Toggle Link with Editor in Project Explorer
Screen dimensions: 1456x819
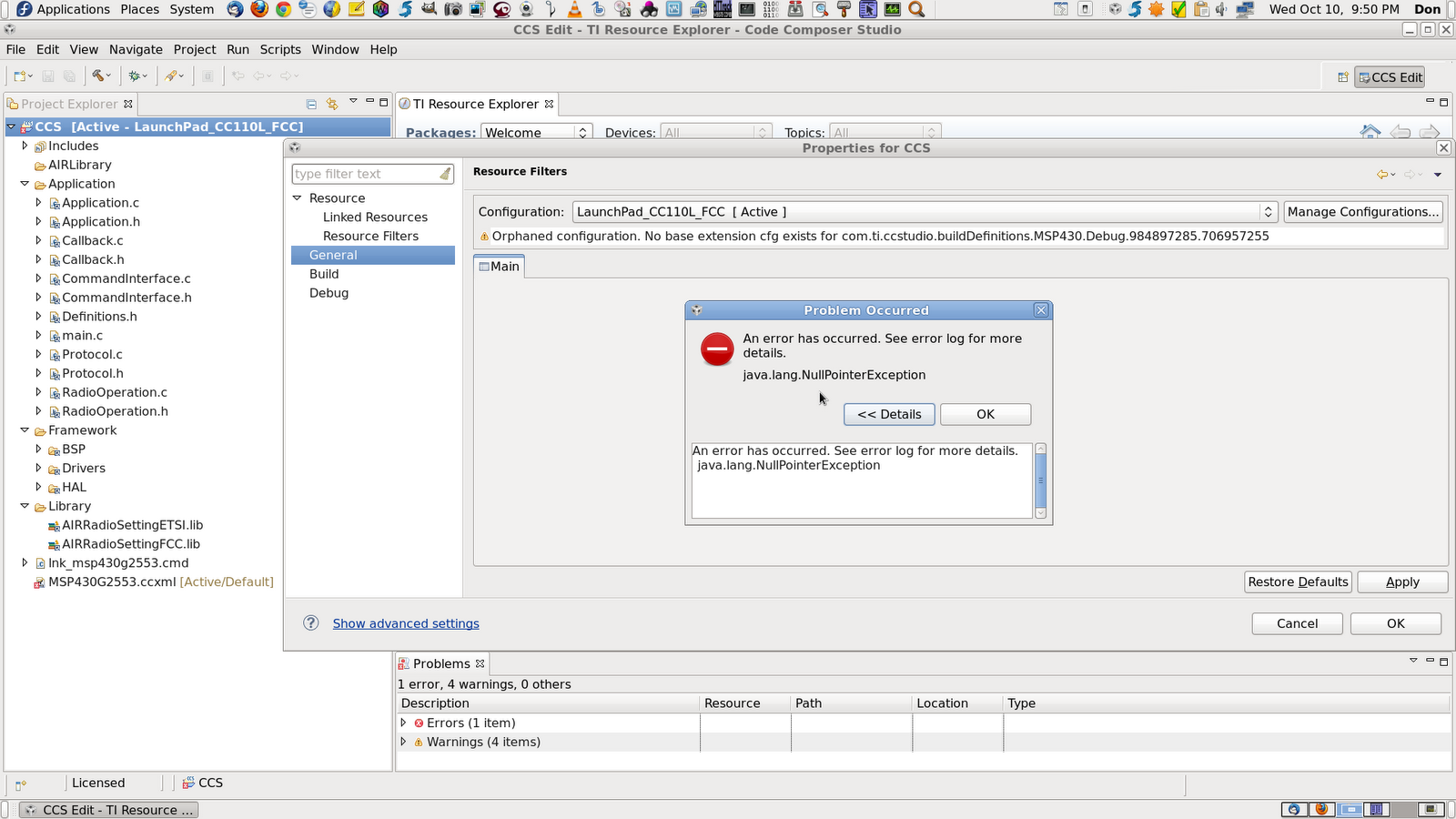point(332,104)
